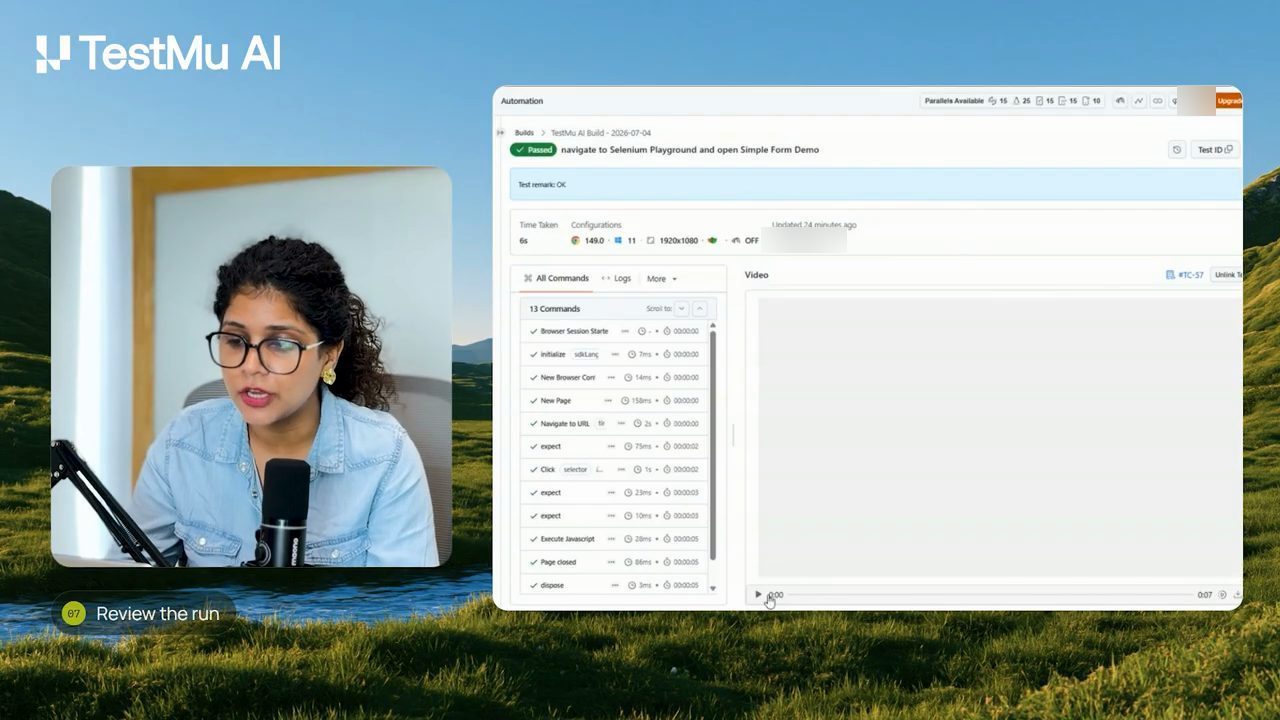
Task: Select the dispose command
Action: (x=614, y=585)
